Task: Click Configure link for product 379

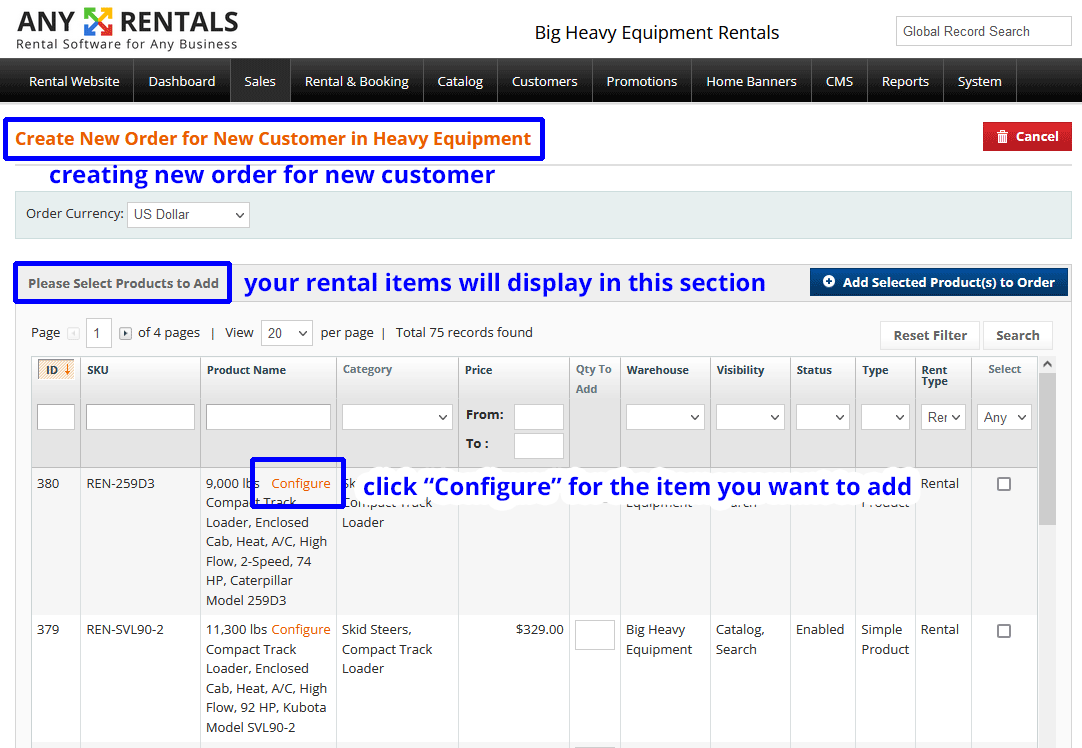Action: point(300,630)
